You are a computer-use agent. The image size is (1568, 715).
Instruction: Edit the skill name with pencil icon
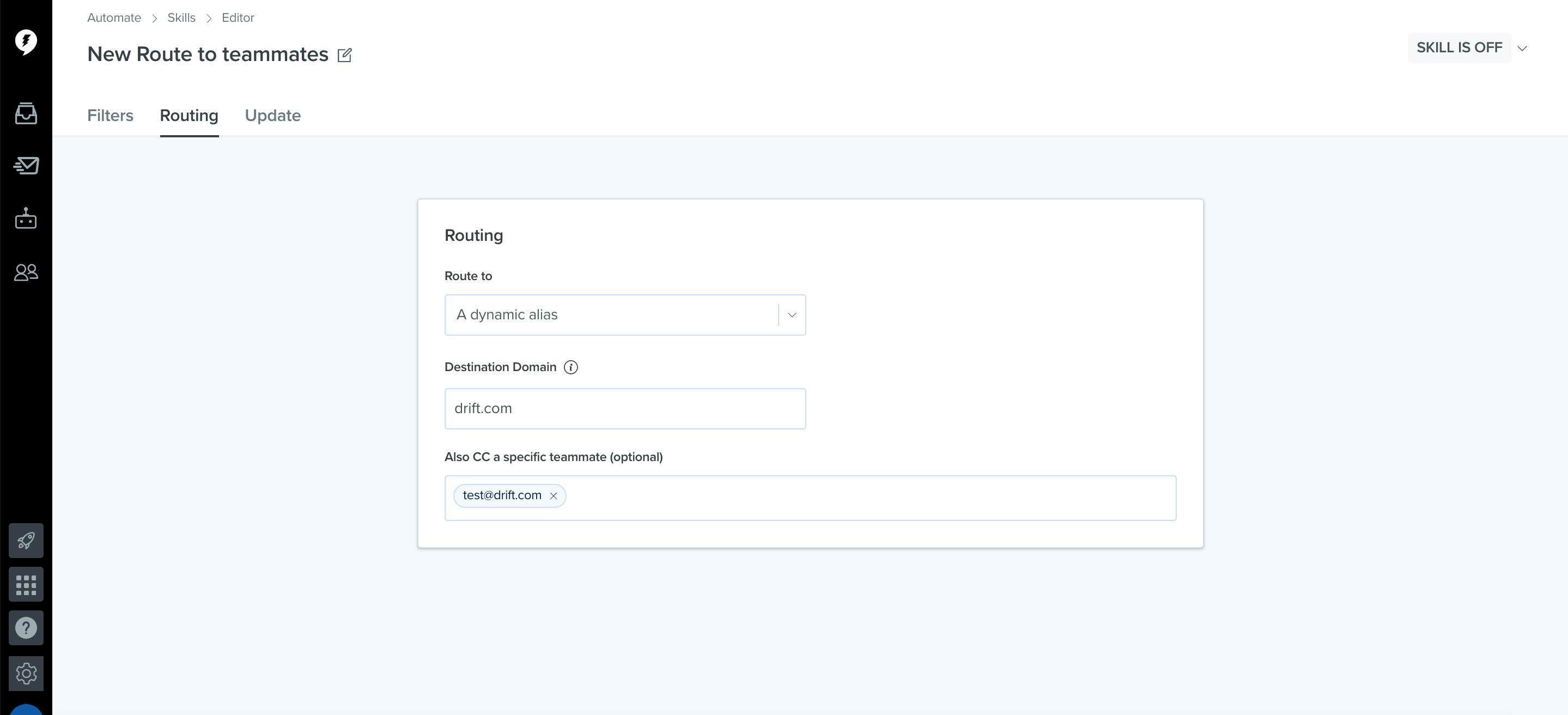[344, 55]
